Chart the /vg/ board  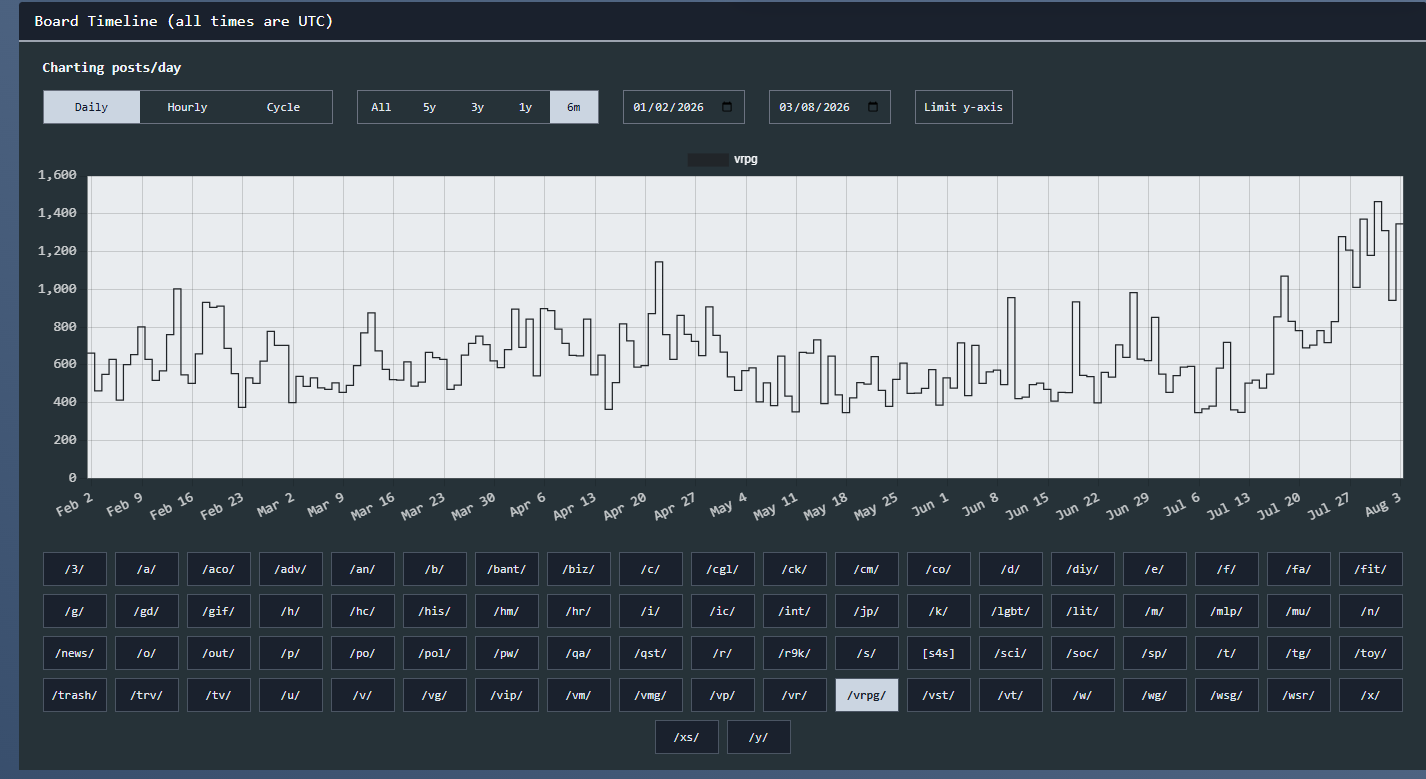[435, 695]
